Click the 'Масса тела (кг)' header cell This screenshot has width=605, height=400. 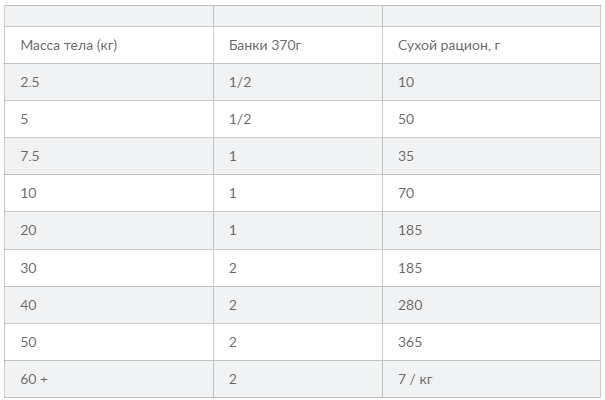click(109, 45)
